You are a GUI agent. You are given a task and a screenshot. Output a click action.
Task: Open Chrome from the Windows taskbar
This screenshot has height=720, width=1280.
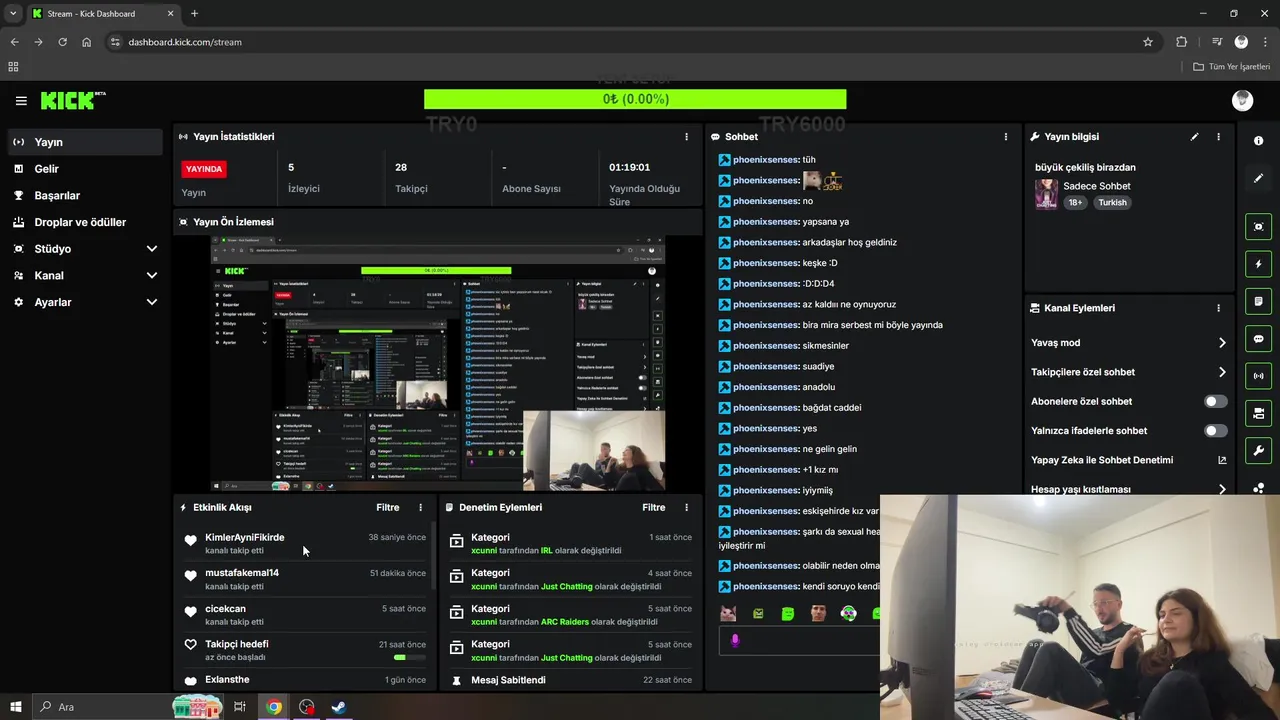click(x=273, y=707)
